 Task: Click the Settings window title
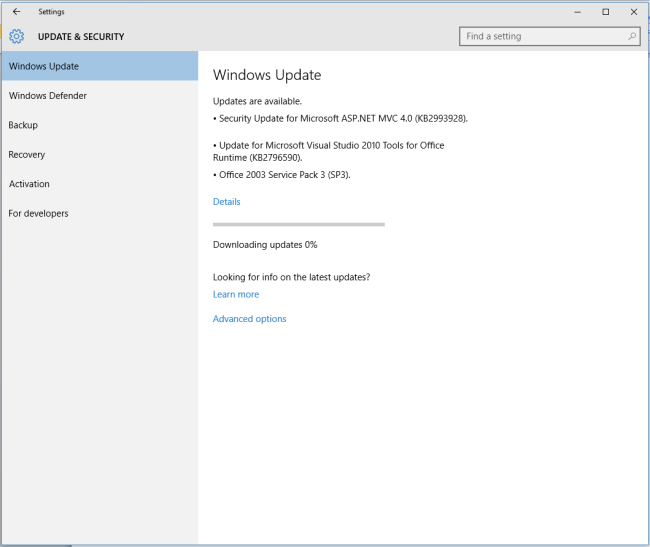coord(51,12)
